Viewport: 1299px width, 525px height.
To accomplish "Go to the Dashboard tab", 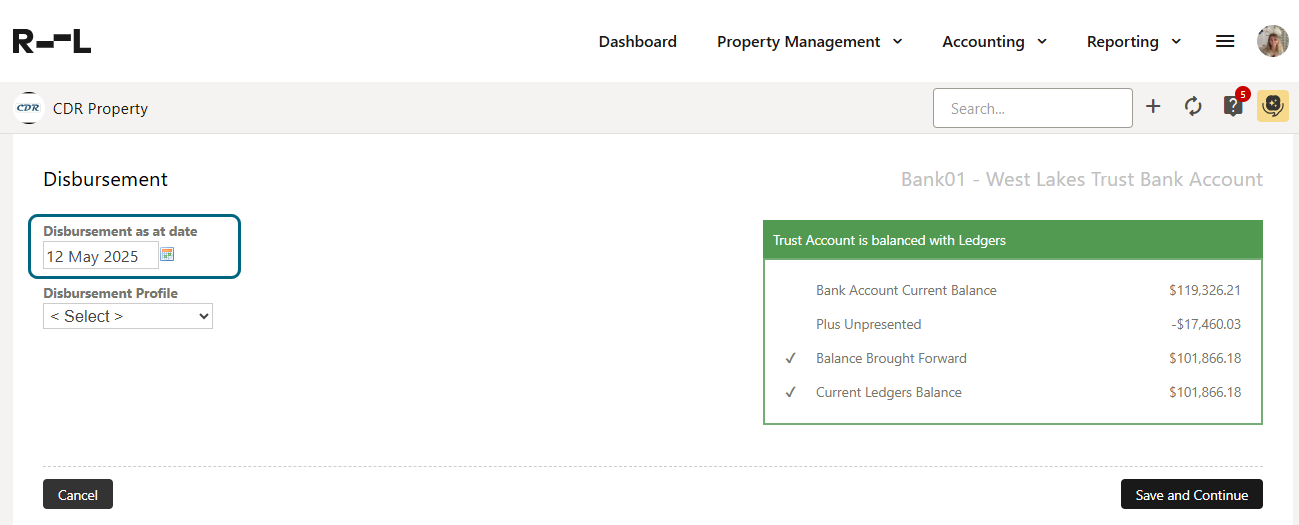I will [x=638, y=42].
